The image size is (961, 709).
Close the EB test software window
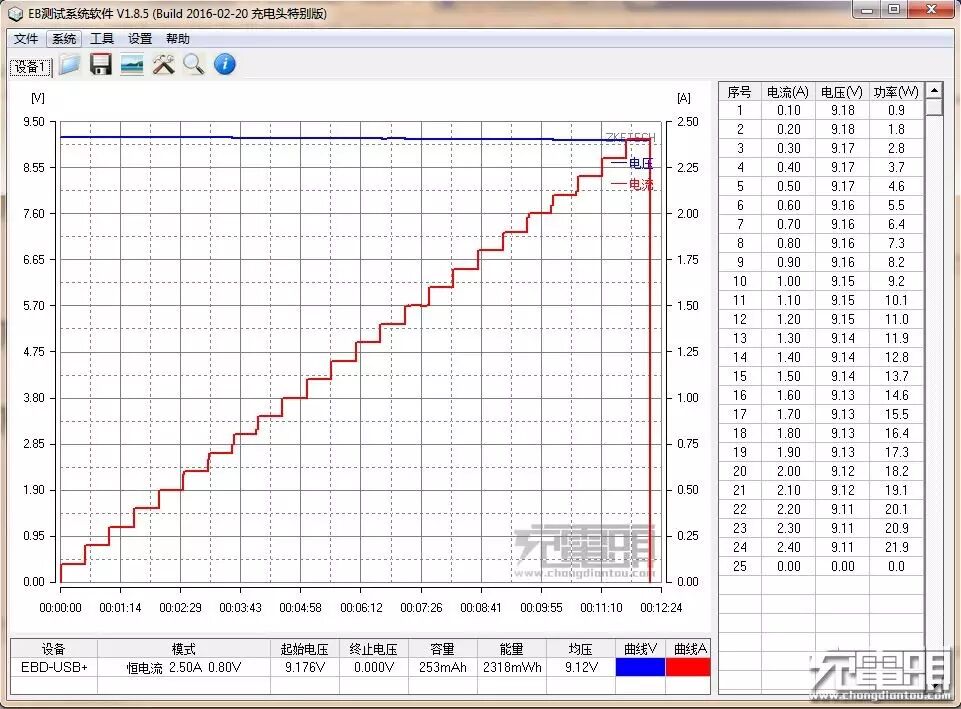932,9
